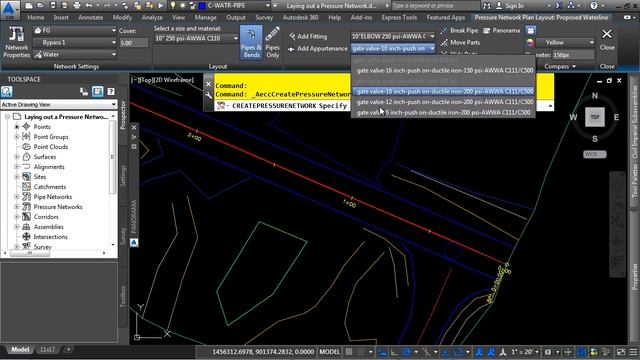Click the Plot printer icon

tap(77, 6)
